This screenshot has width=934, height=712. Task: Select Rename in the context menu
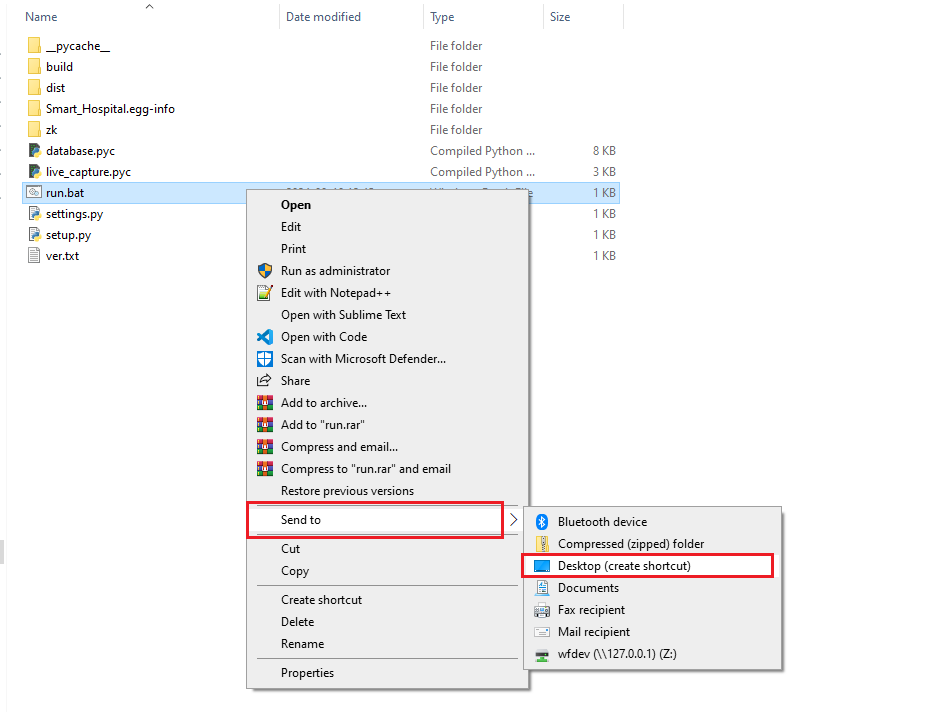coord(302,644)
